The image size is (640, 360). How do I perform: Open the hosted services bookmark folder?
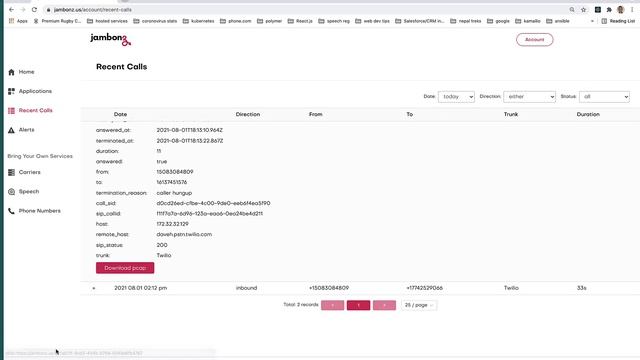107,21
